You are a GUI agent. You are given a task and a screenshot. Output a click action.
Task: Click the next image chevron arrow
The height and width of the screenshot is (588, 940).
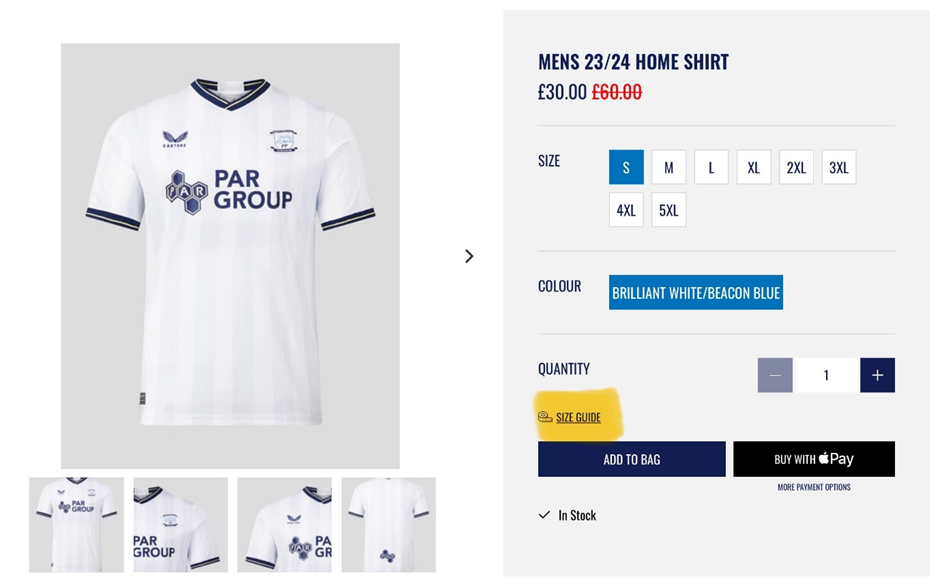[x=469, y=257]
